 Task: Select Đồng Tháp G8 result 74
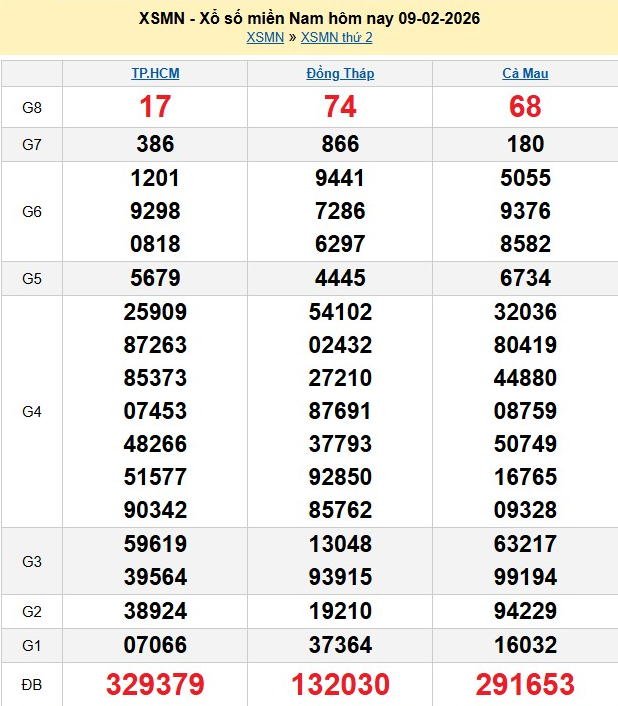340,107
